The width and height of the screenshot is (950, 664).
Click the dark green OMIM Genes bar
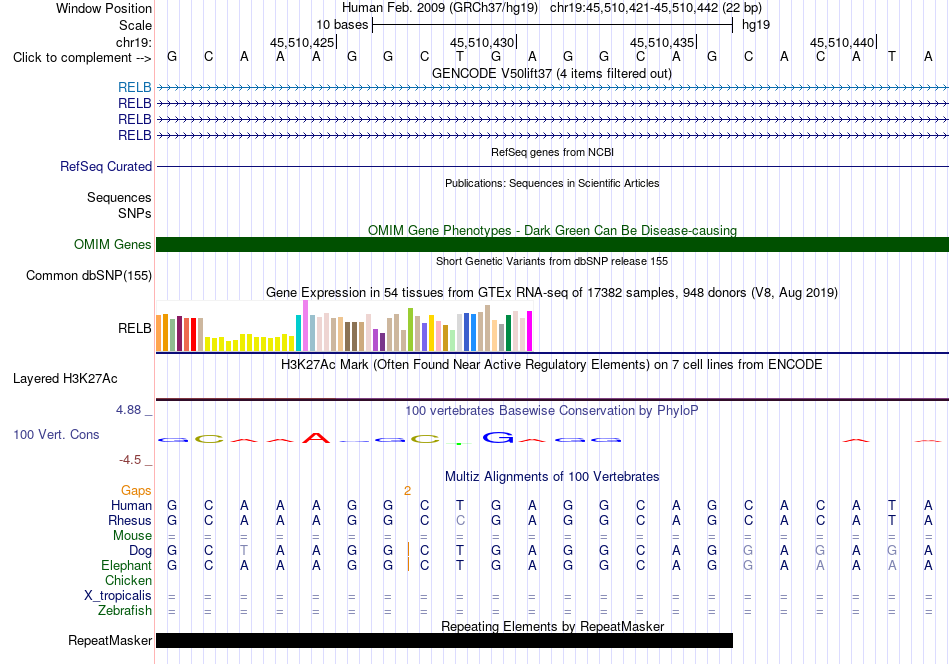[x=552, y=244]
